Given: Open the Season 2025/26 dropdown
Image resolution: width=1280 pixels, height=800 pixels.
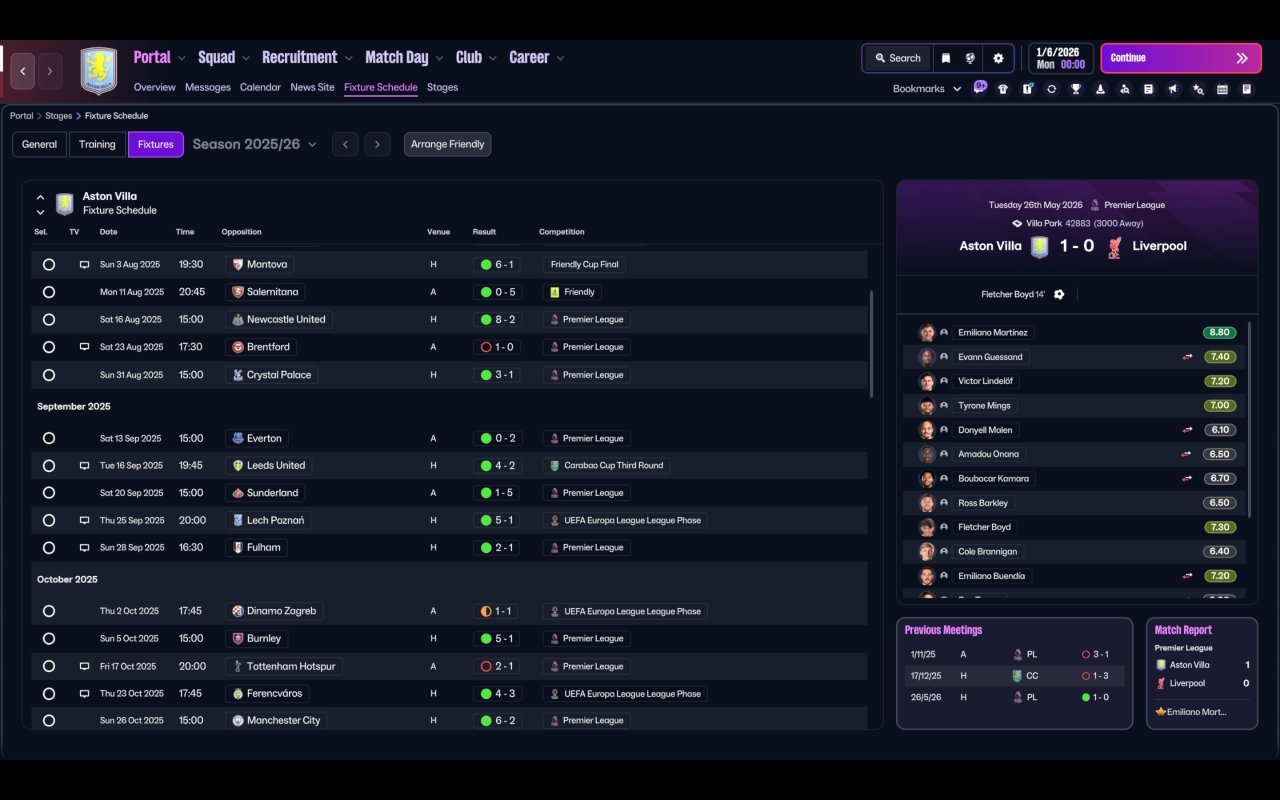Looking at the screenshot, I should pos(254,144).
